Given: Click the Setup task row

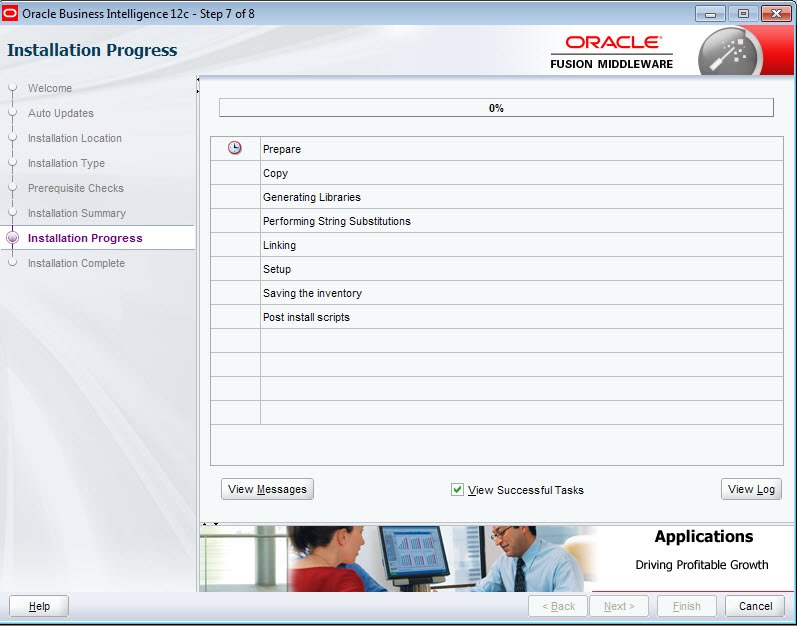Looking at the screenshot, I should point(497,269).
